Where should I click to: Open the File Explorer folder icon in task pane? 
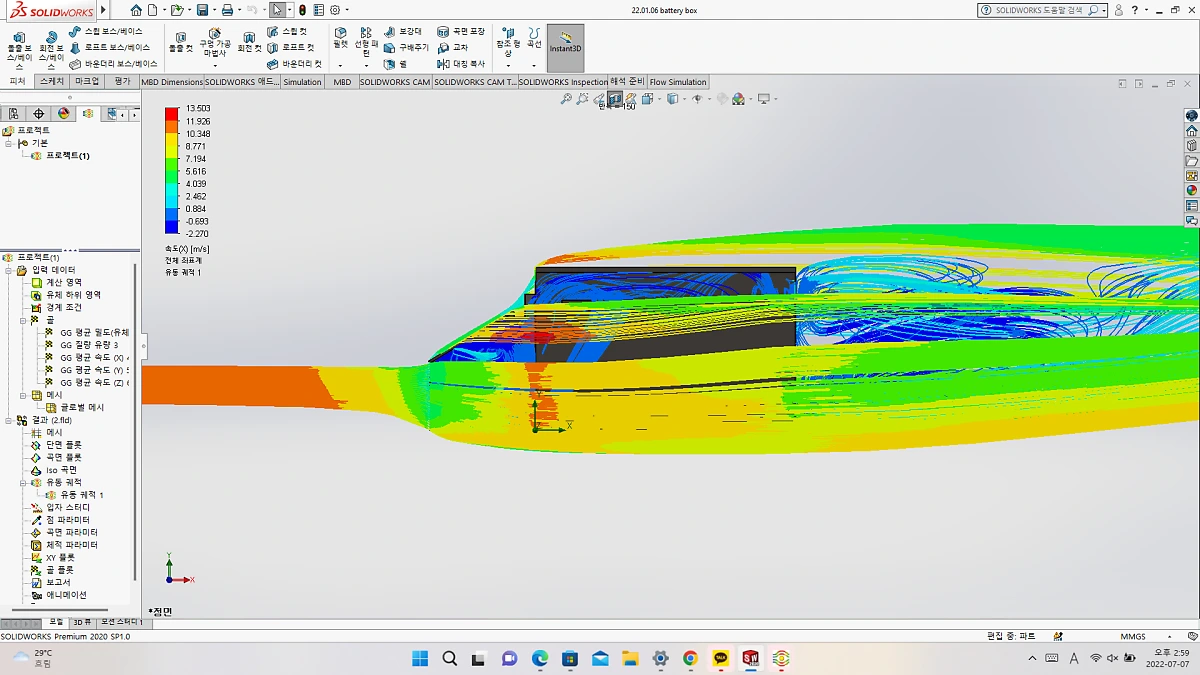tap(1191, 161)
